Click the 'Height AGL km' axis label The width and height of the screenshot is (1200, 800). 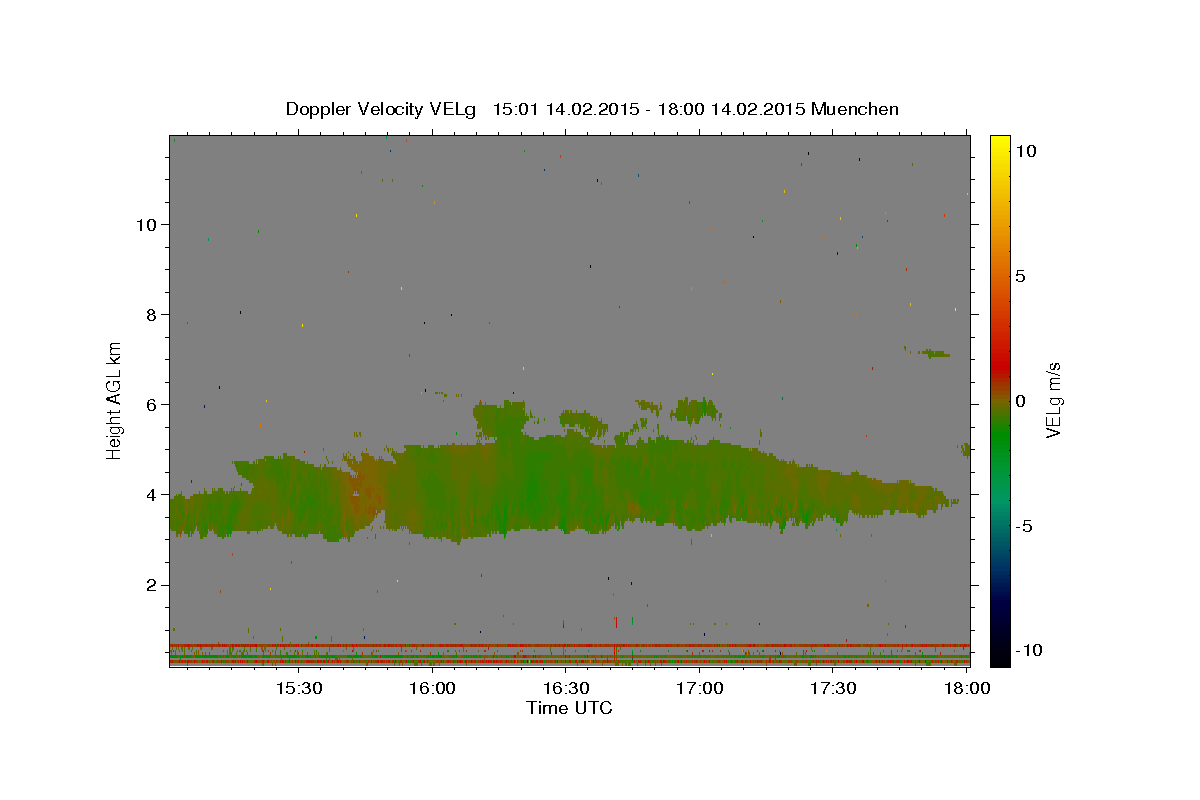(114, 400)
